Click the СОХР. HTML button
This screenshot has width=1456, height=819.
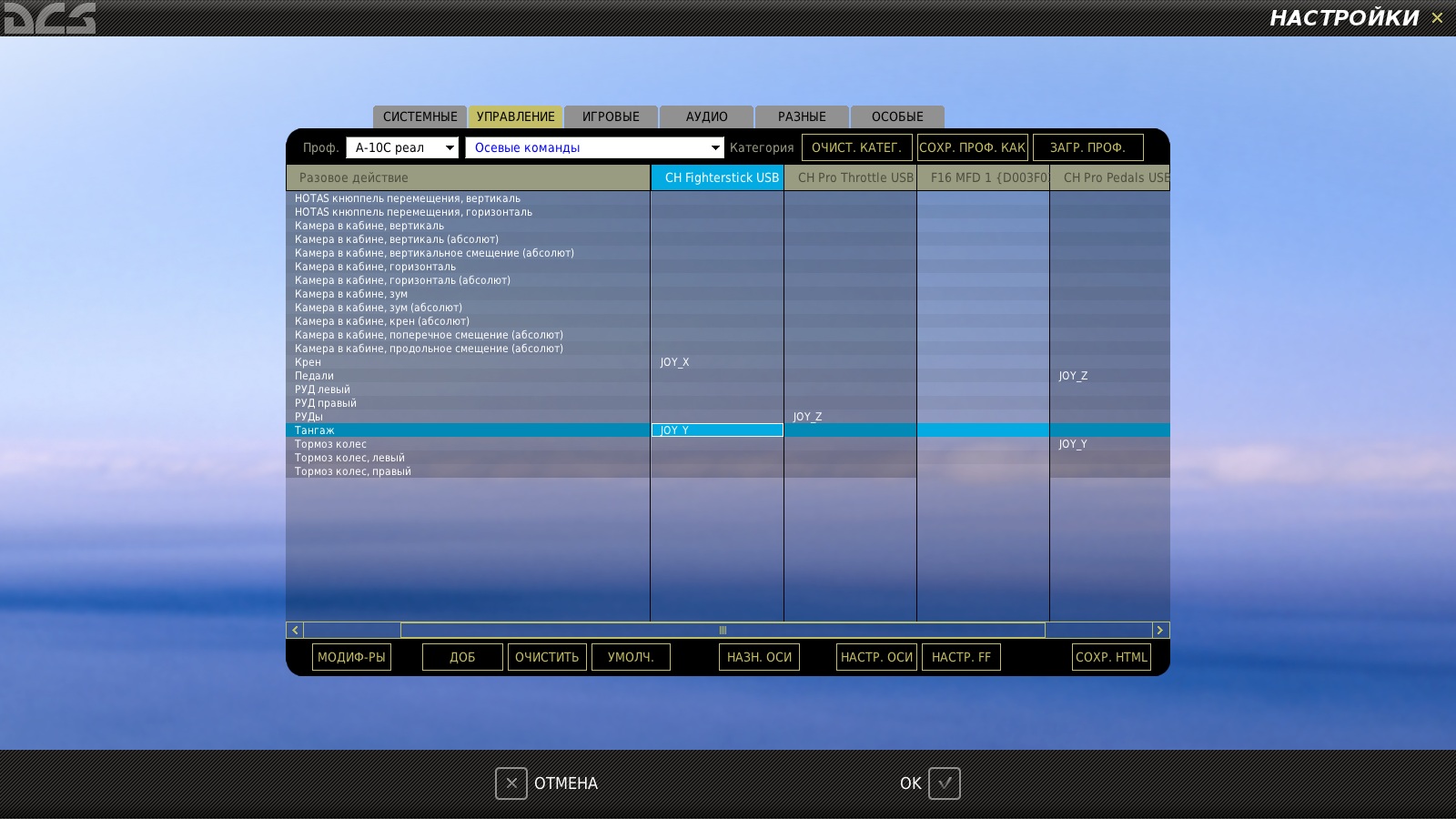1111,657
